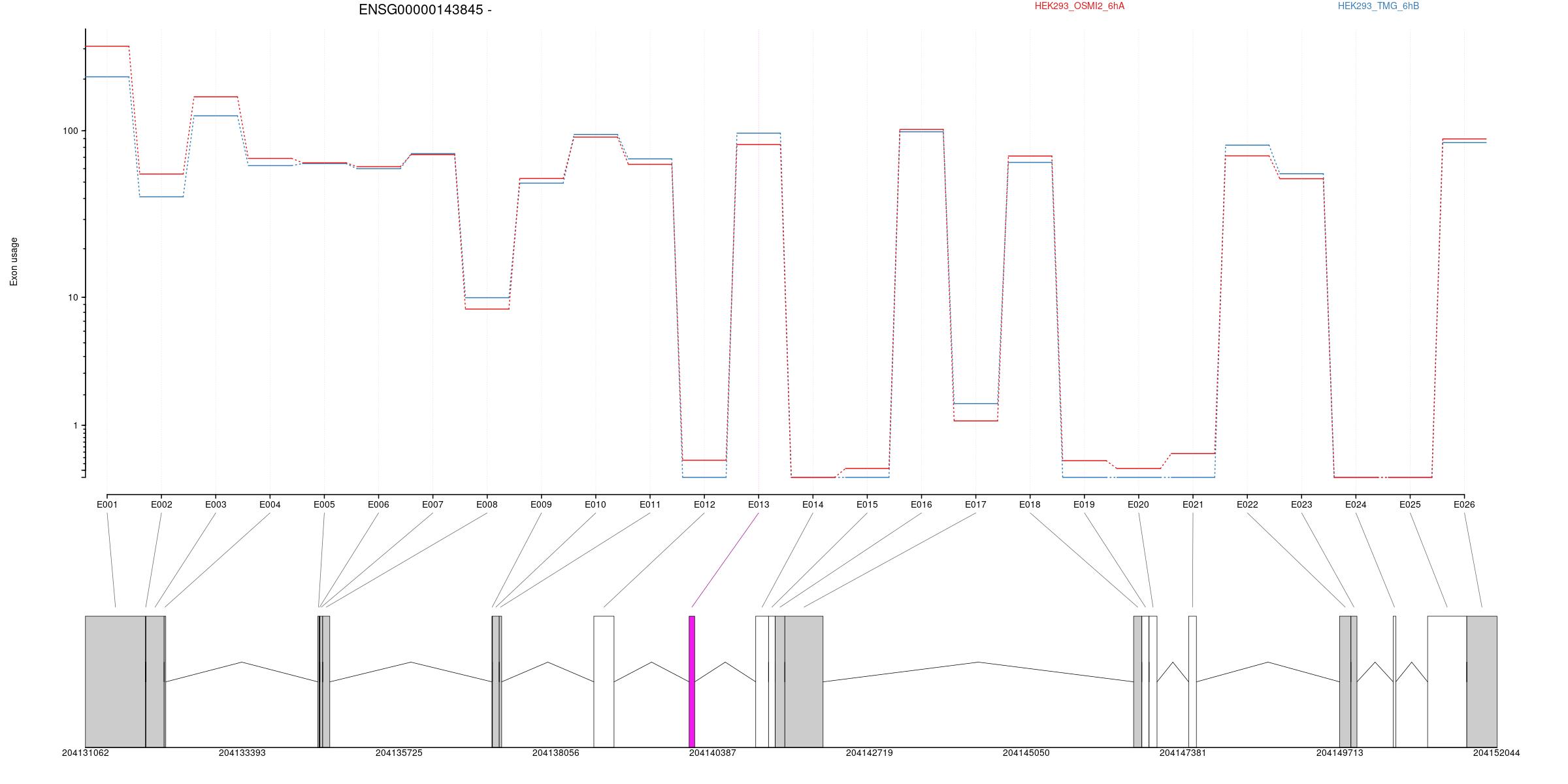Click the white exon block linked to E012
The height and width of the screenshot is (784, 1568).
pos(604,681)
